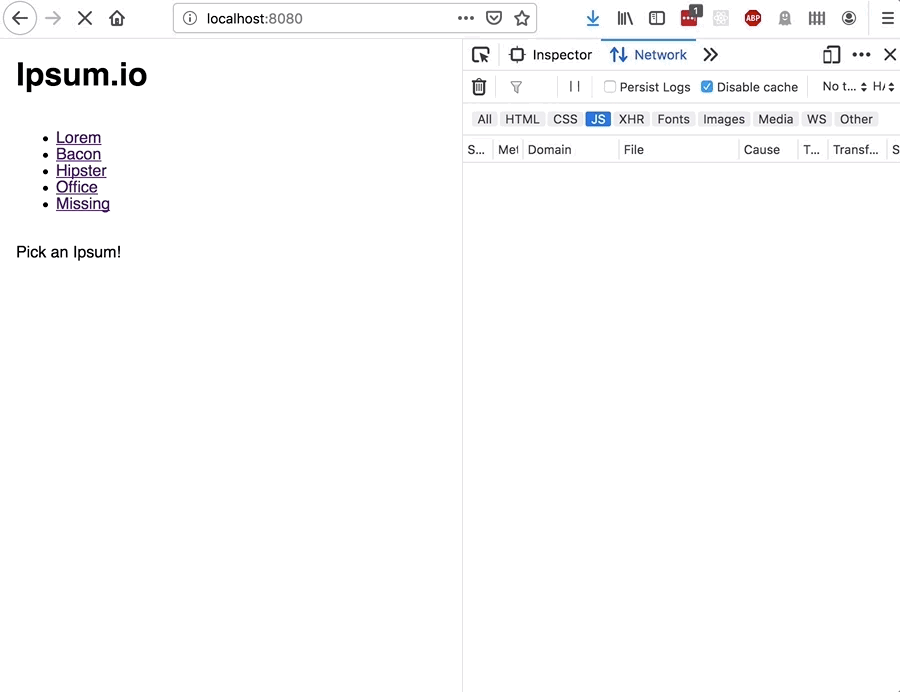Sort by the Status column header
The width and height of the screenshot is (900, 692).
[477, 150]
